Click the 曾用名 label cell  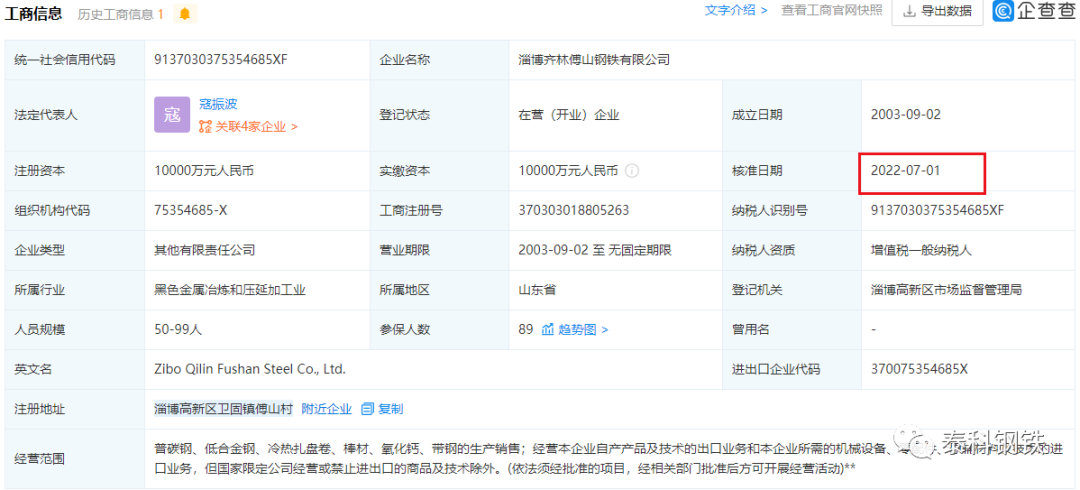791,329
